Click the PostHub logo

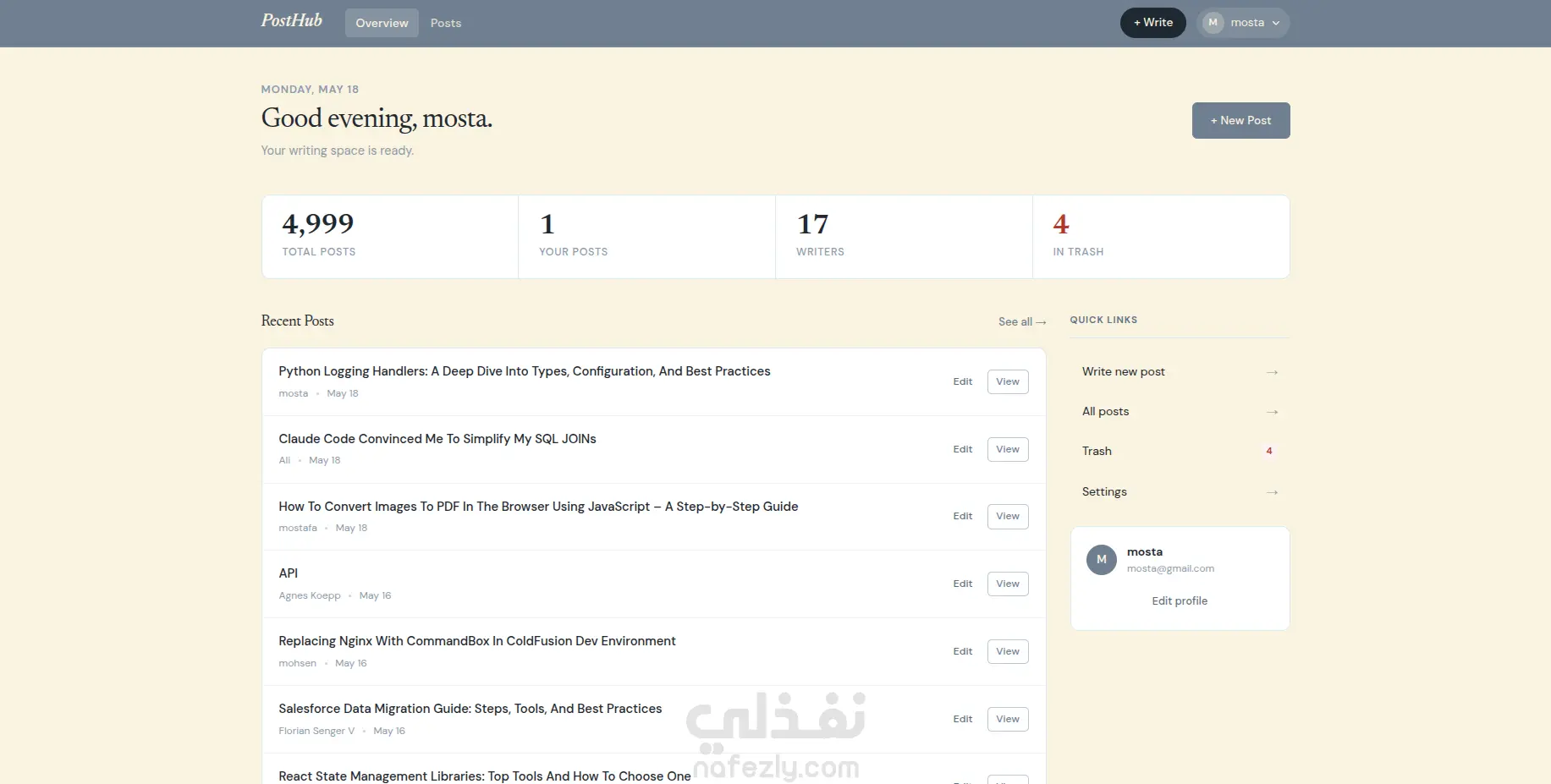[291, 21]
